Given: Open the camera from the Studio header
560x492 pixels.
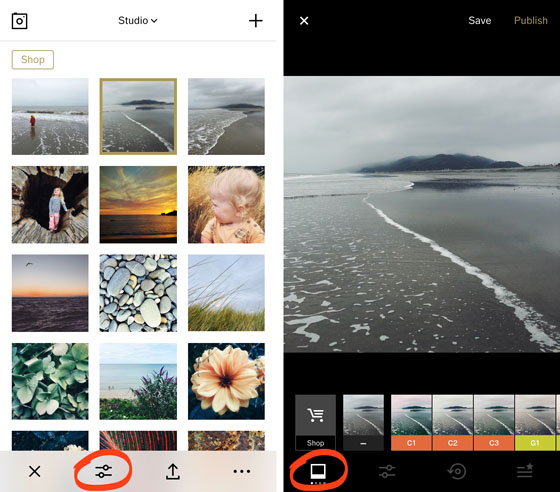Looking at the screenshot, I should pyautogui.click(x=19, y=21).
